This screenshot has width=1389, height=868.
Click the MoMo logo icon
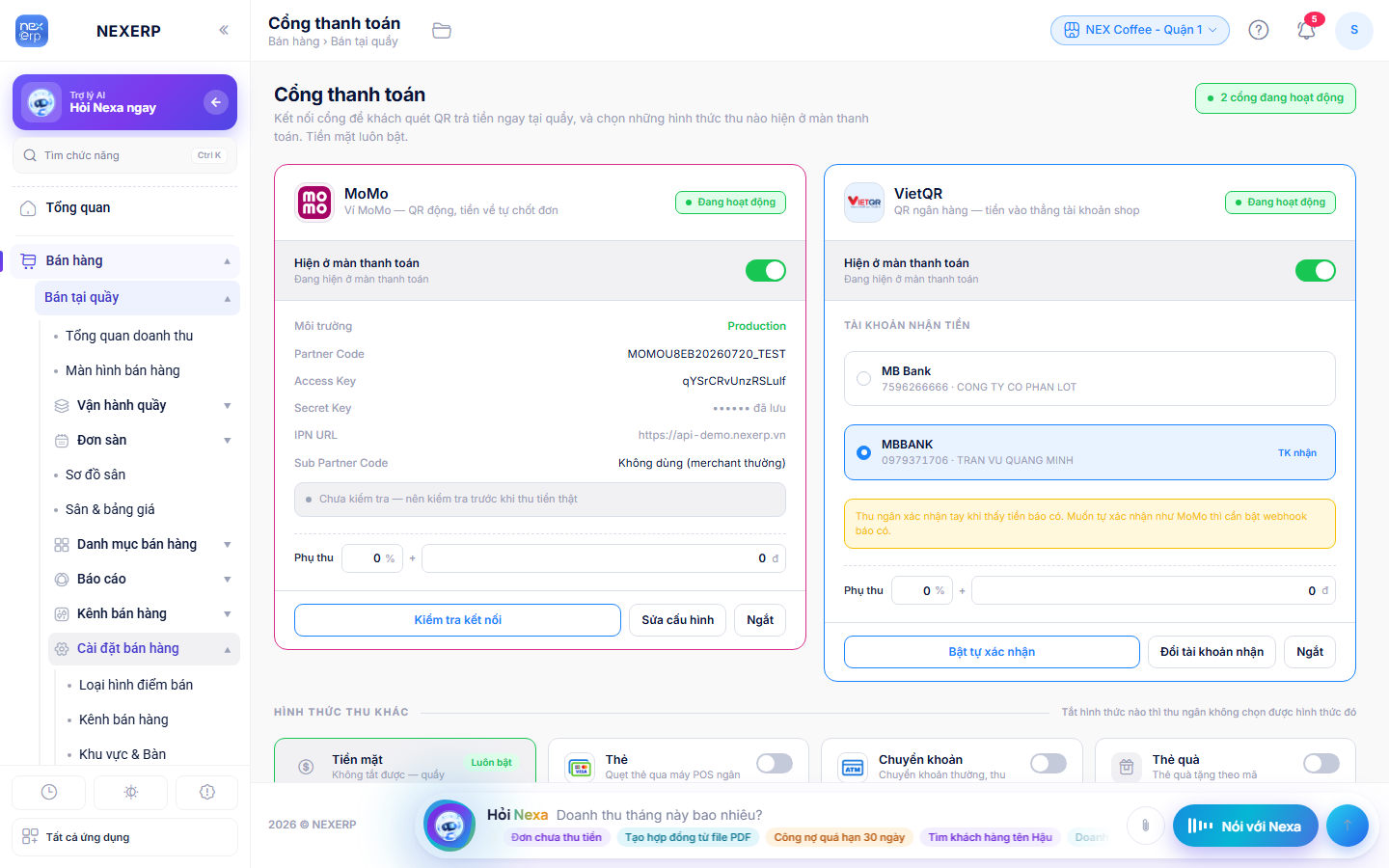[314, 202]
